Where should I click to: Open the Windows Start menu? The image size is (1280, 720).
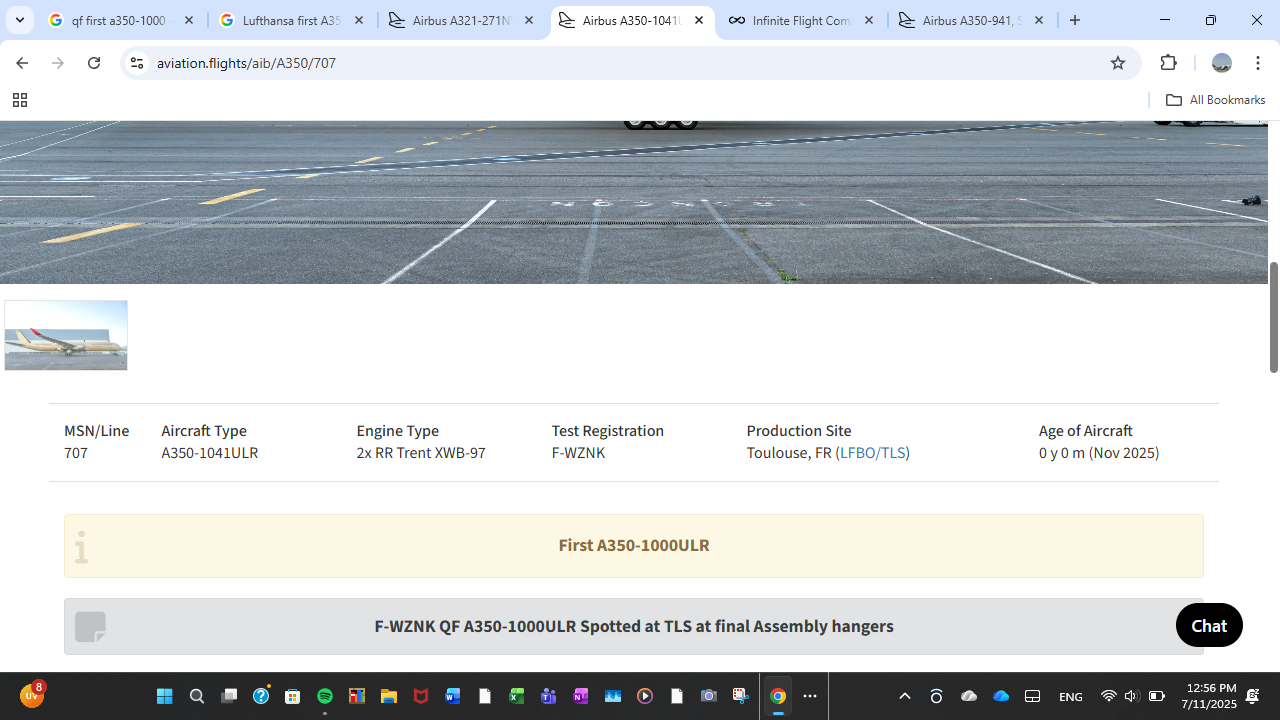point(165,696)
